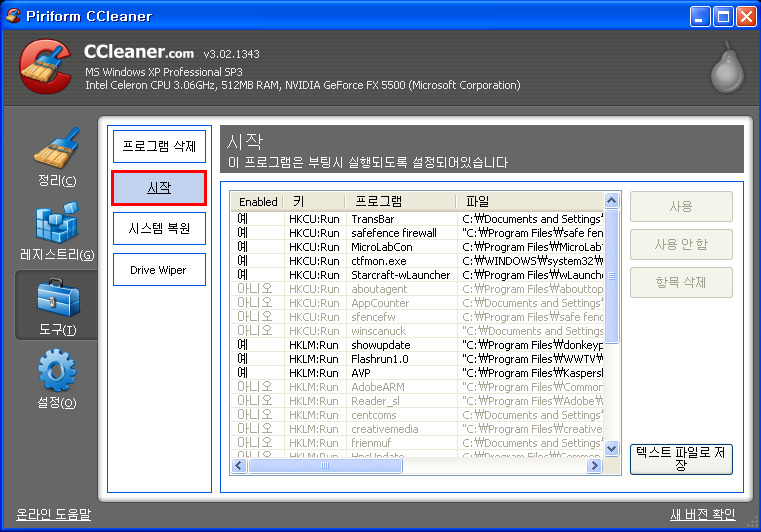
Task: Open the 정리(C) cleaner section
Action: coord(57,157)
